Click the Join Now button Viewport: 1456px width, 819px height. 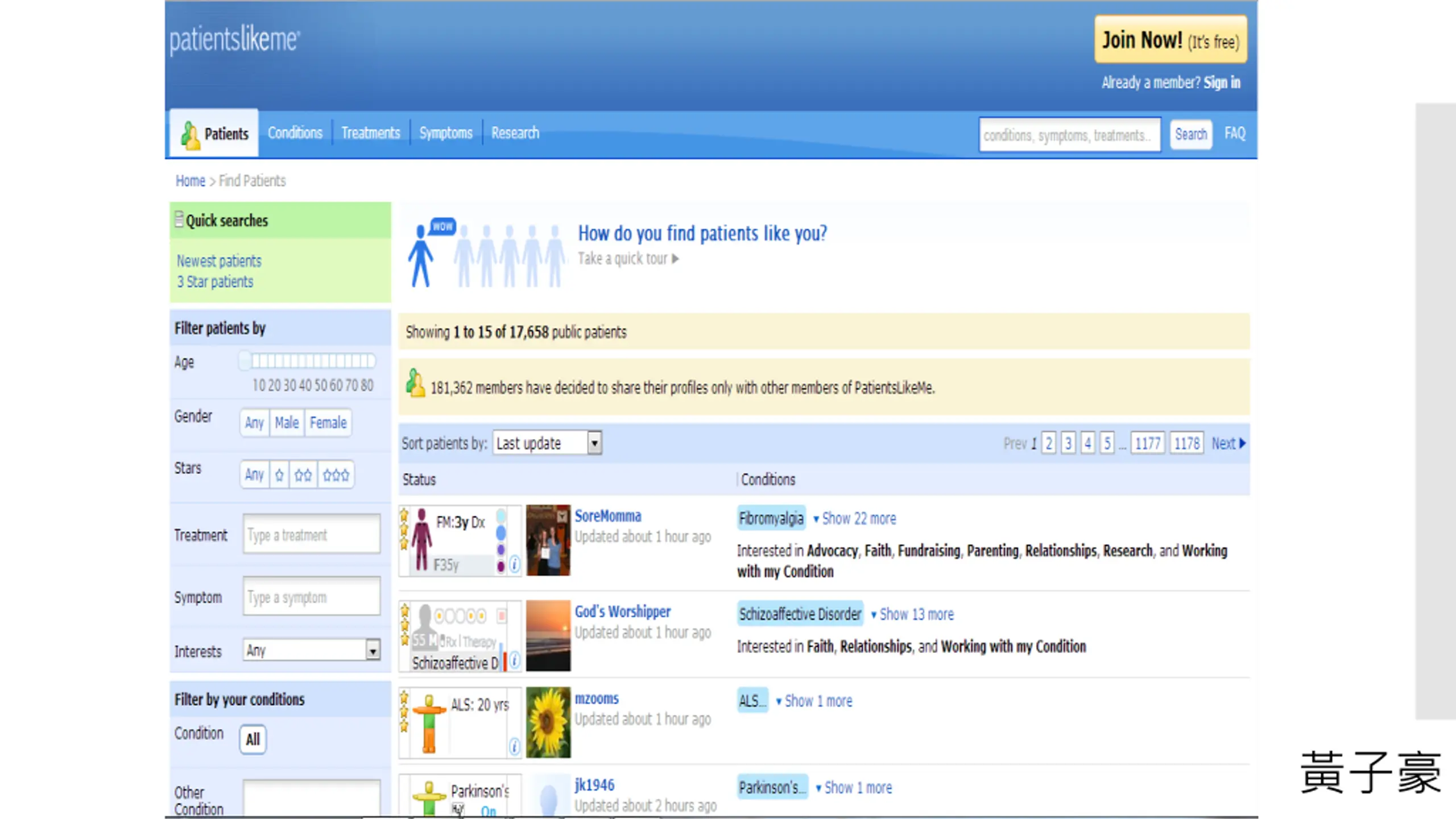(1170, 40)
